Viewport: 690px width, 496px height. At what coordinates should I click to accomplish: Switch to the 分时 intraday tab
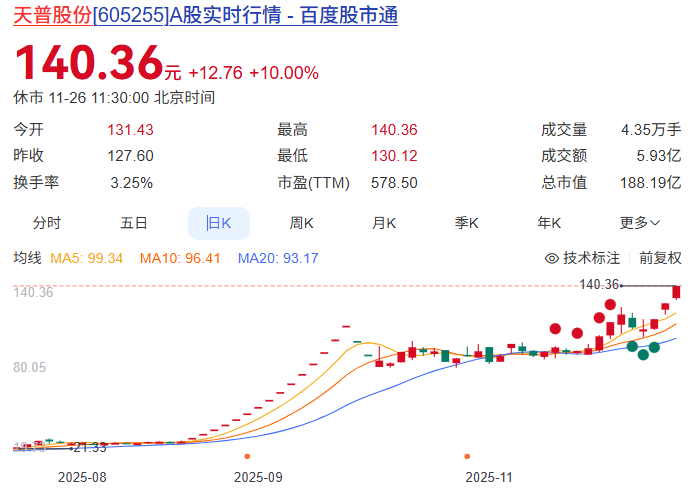point(47,223)
